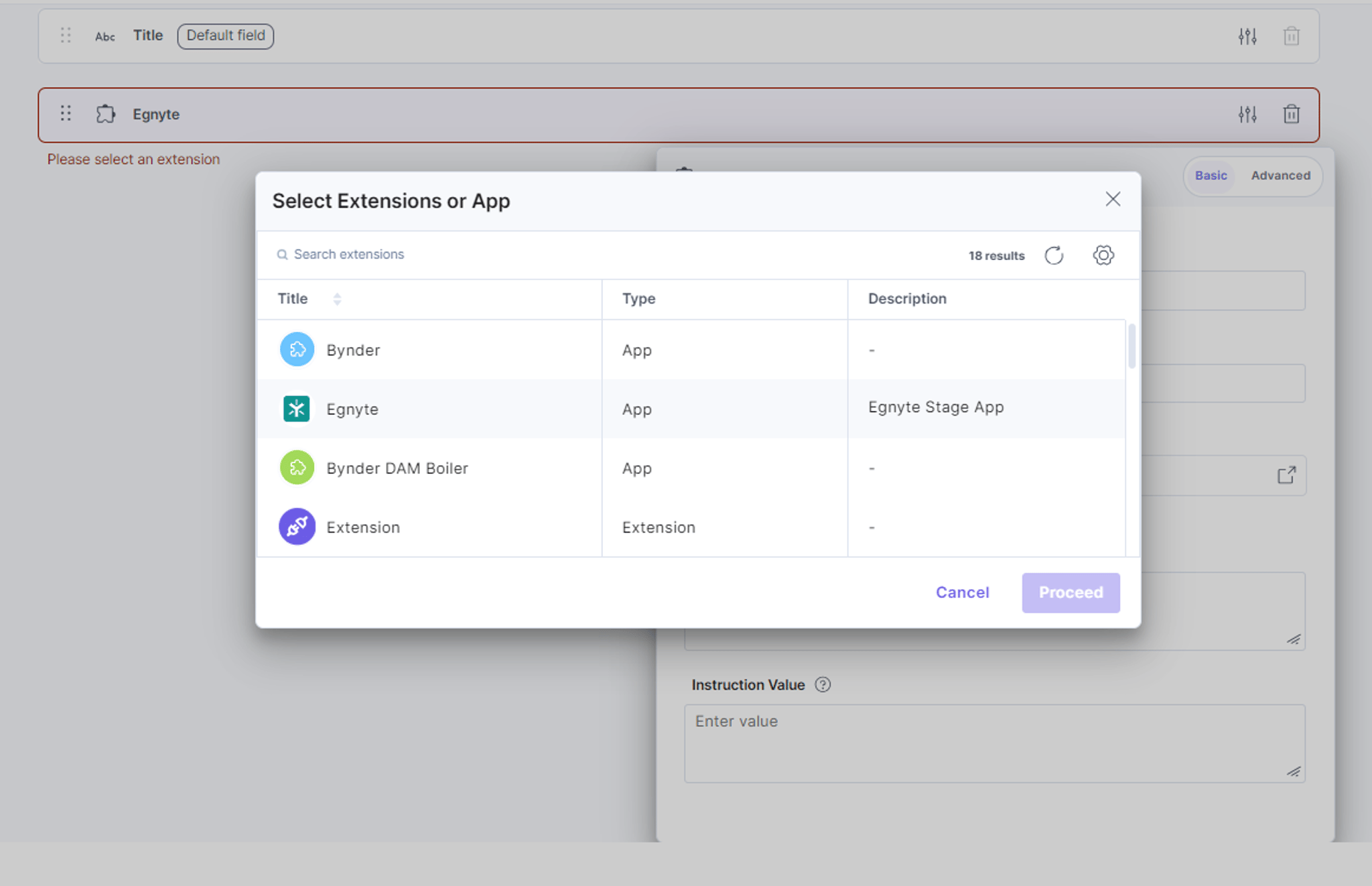Viewport: 1372px width, 886px height.
Task: Click the drag handle of Title field
Action: point(66,36)
